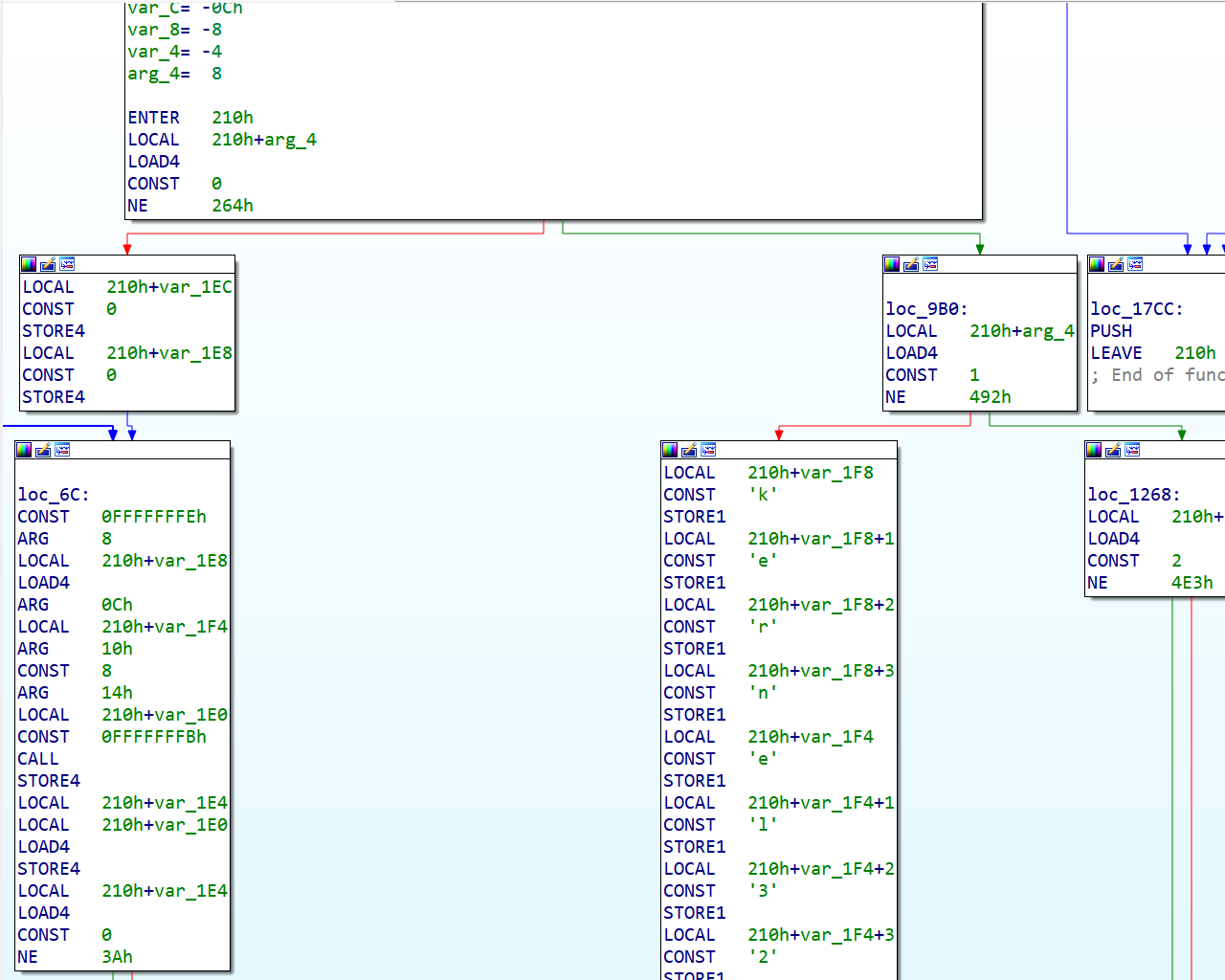Select the 0FFFFFFFEh constant operand in loc_6C
The height and width of the screenshot is (980, 1225).
point(153,517)
